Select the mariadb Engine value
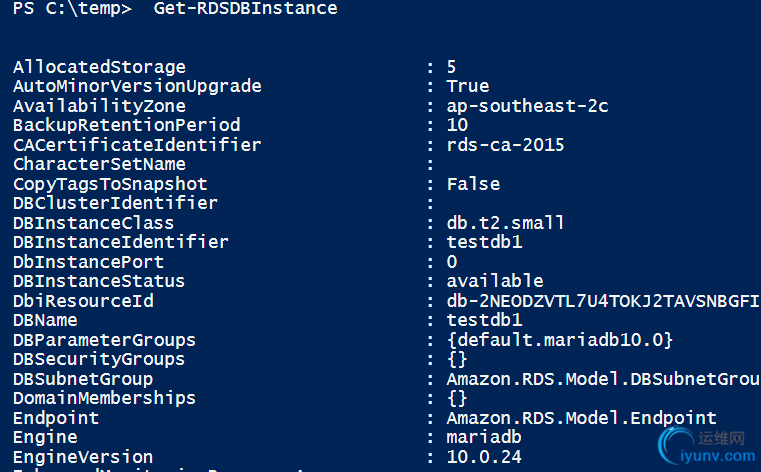The width and height of the screenshot is (761, 472). click(x=484, y=437)
